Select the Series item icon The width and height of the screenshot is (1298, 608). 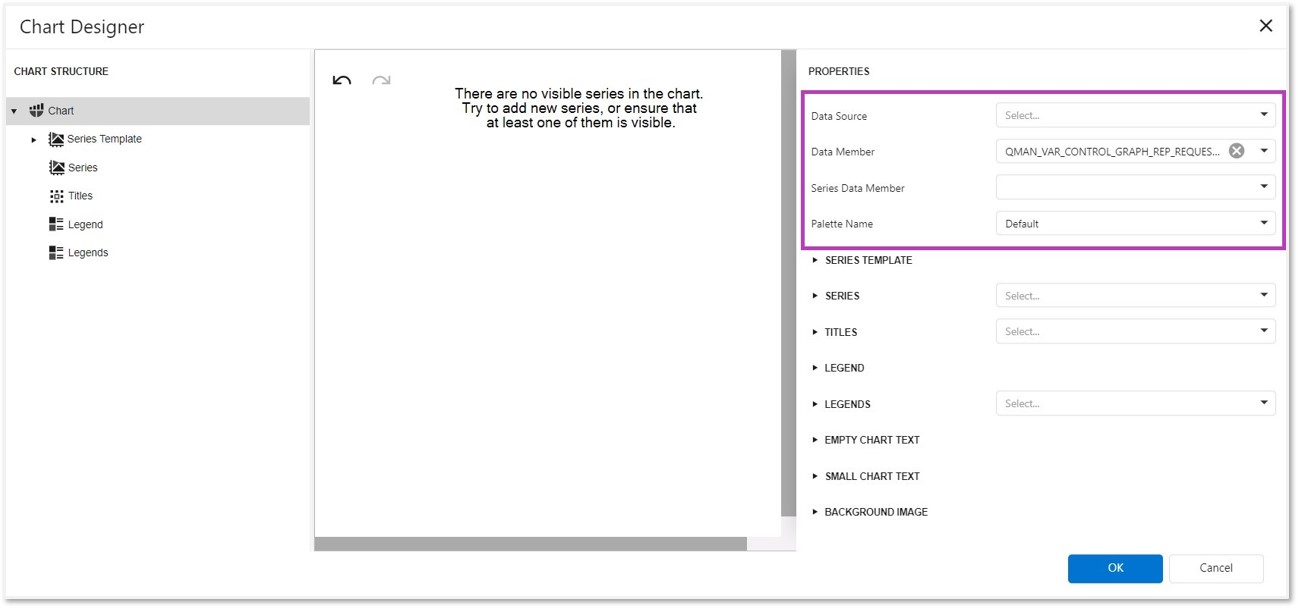tap(56, 168)
